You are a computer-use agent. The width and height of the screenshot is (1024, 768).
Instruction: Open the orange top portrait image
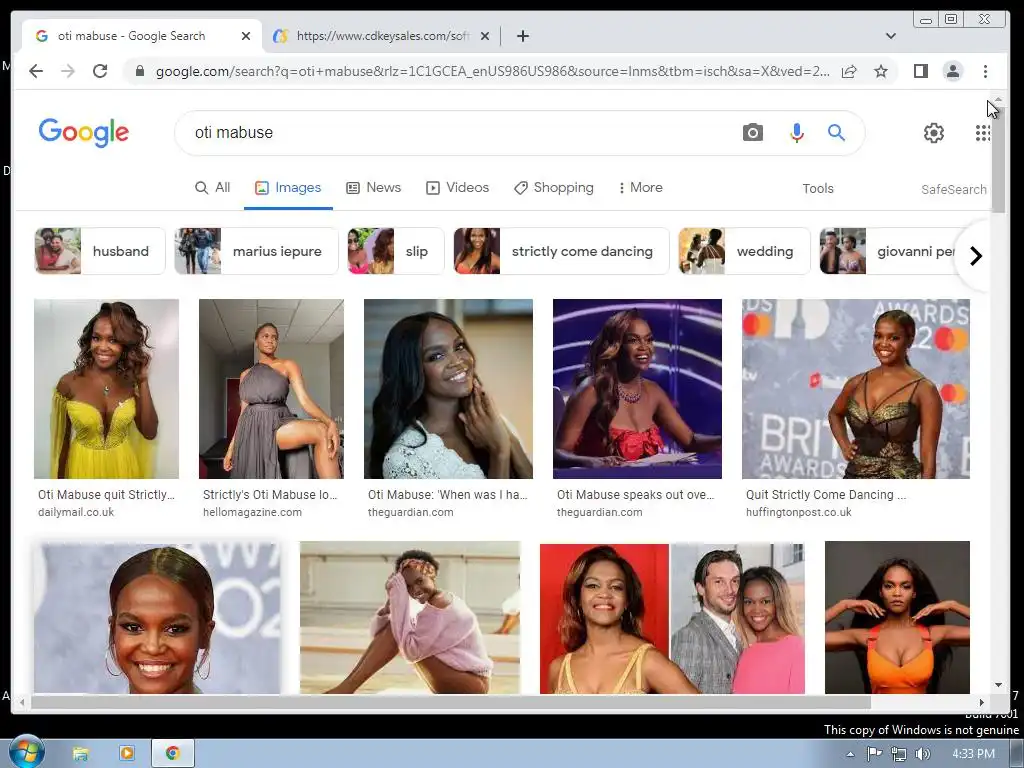897,618
